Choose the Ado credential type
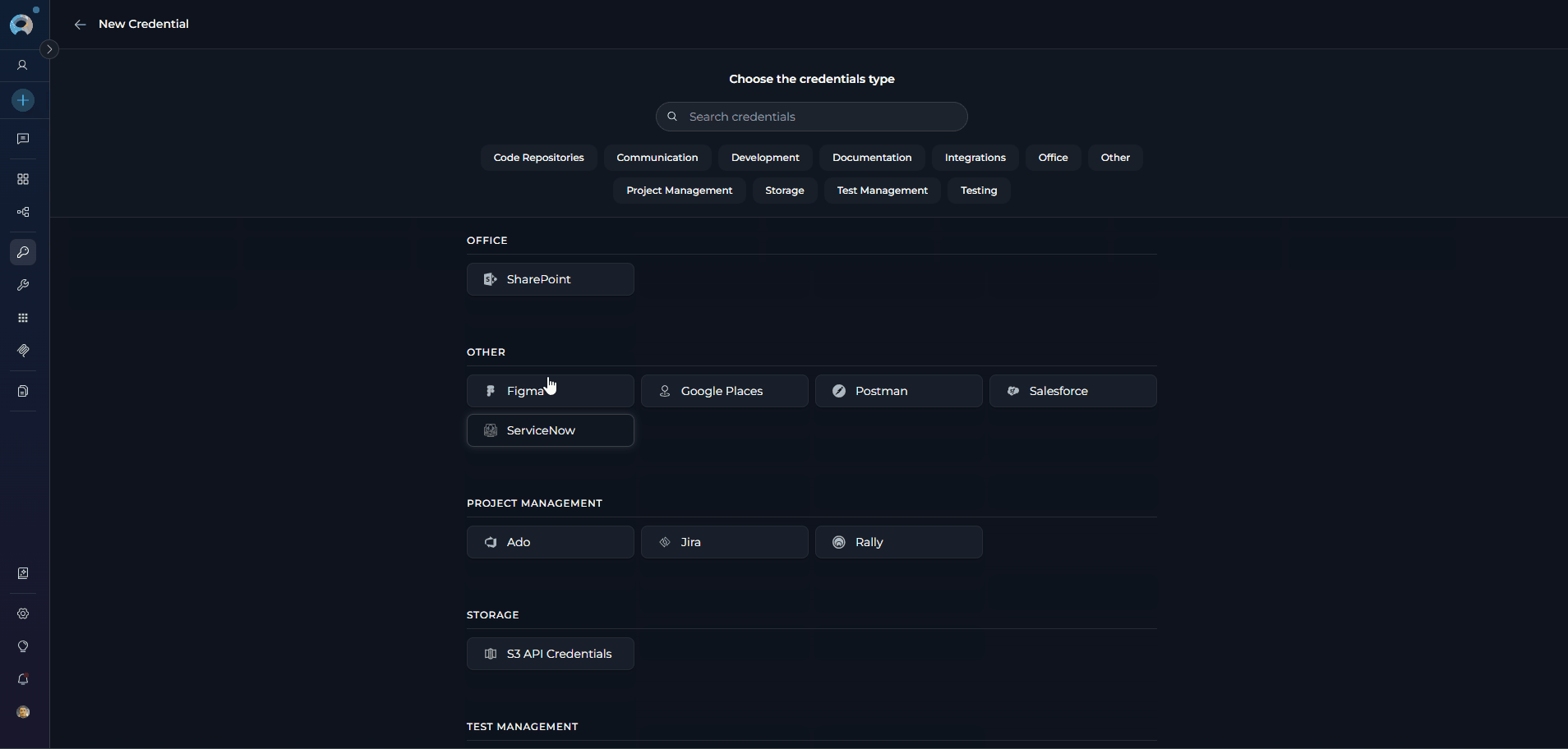The width and height of the screenshot is (1568, 749). [x=551, y=542]
